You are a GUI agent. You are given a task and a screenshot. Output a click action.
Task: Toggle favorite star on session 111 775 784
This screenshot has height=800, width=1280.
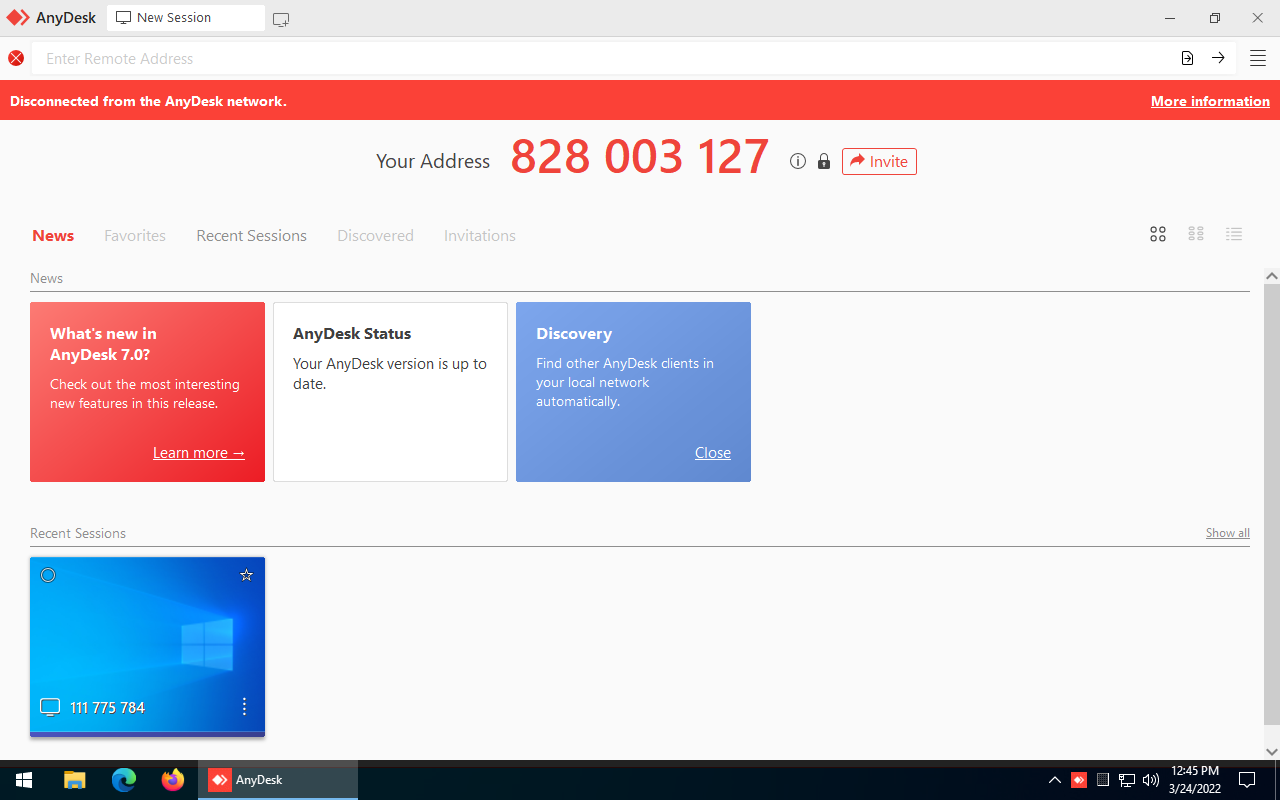(x=246, y=575)
